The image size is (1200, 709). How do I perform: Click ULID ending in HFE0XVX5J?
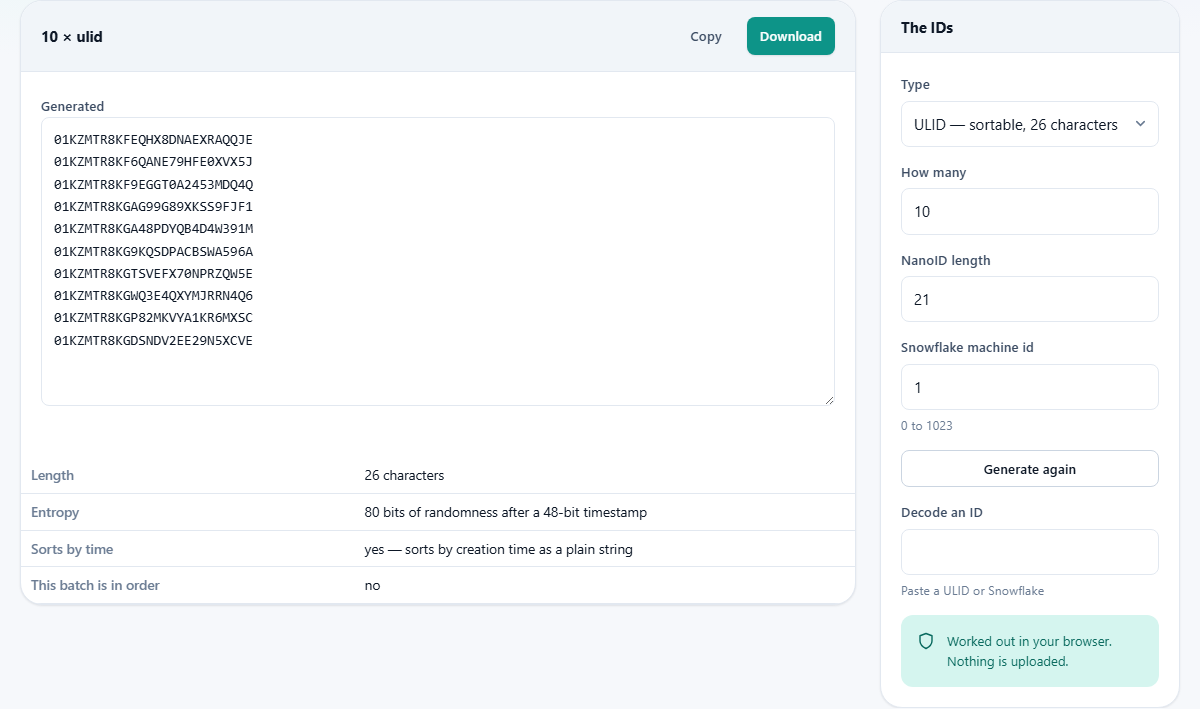[154, 162]
